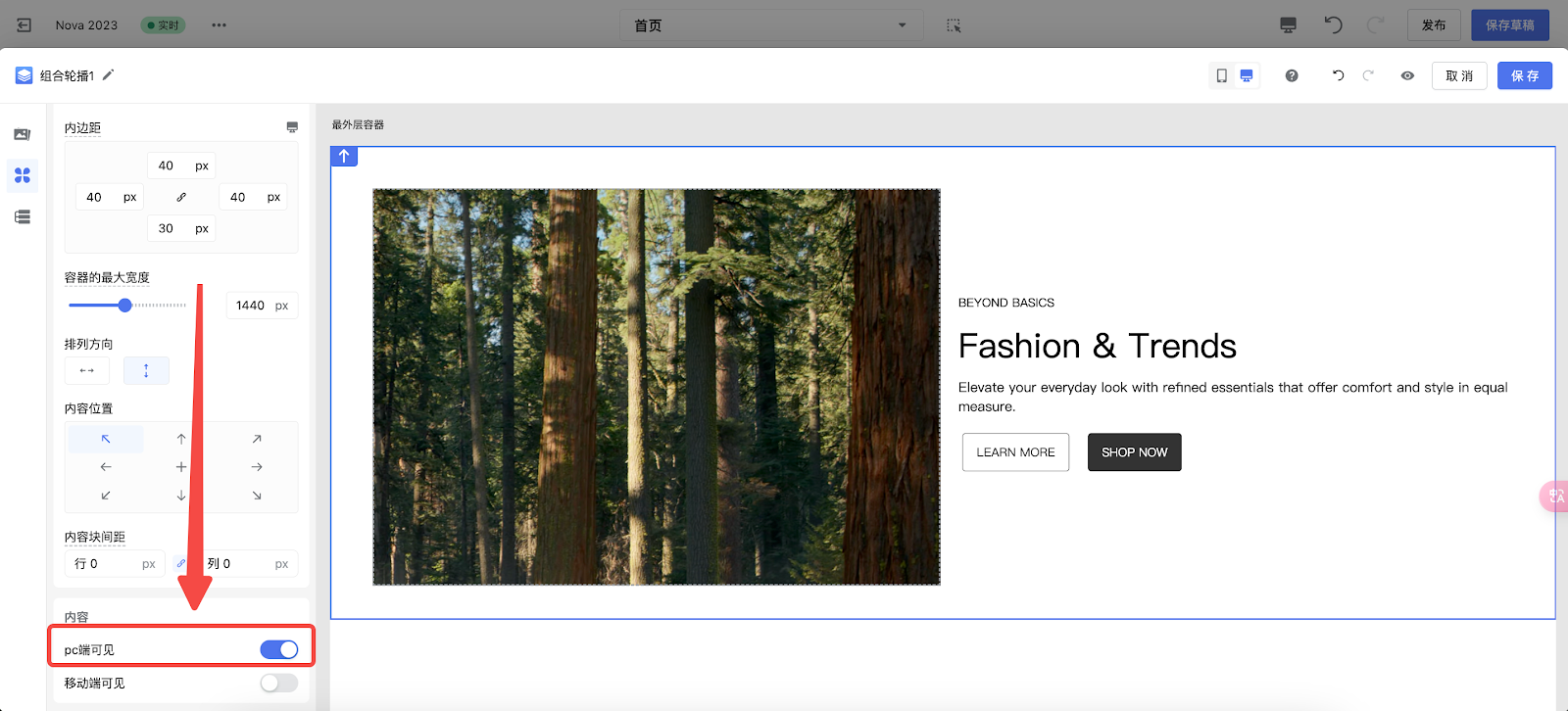Align content to bottom-right
The height and width of the screenshot is (711, 1568).
[257, 496]
